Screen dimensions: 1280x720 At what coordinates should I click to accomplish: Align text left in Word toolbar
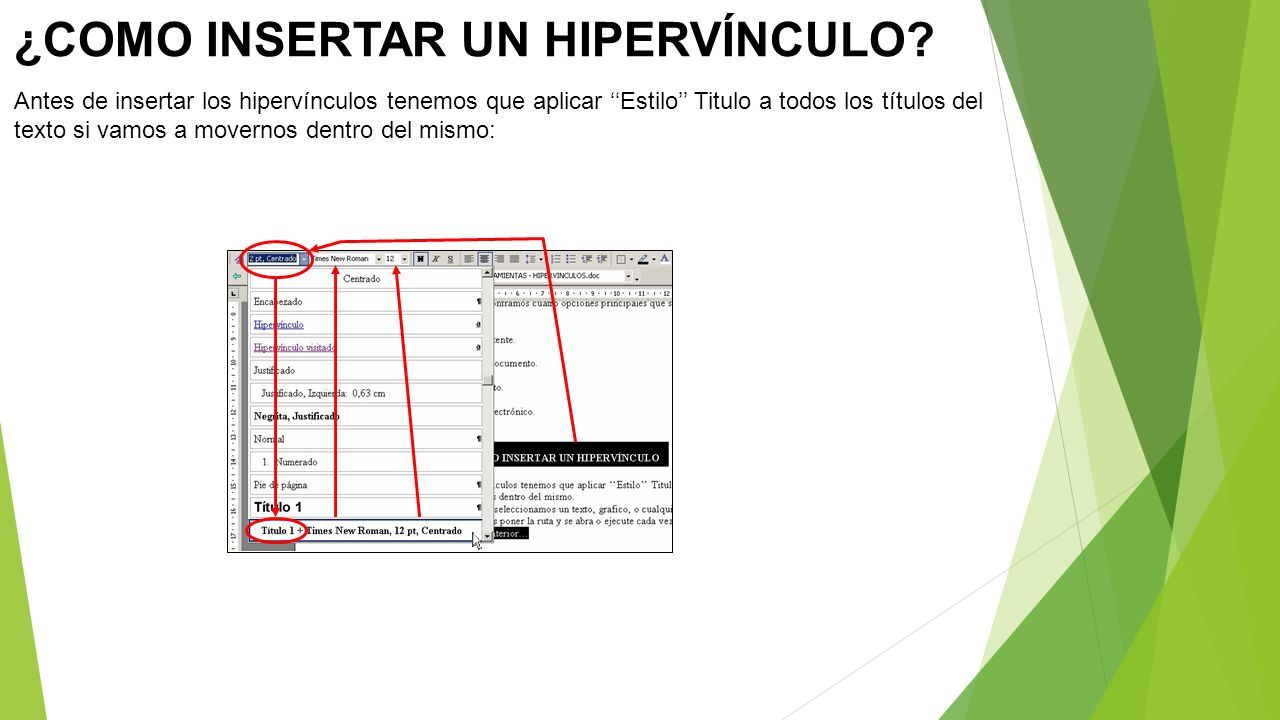coord(469,258)
